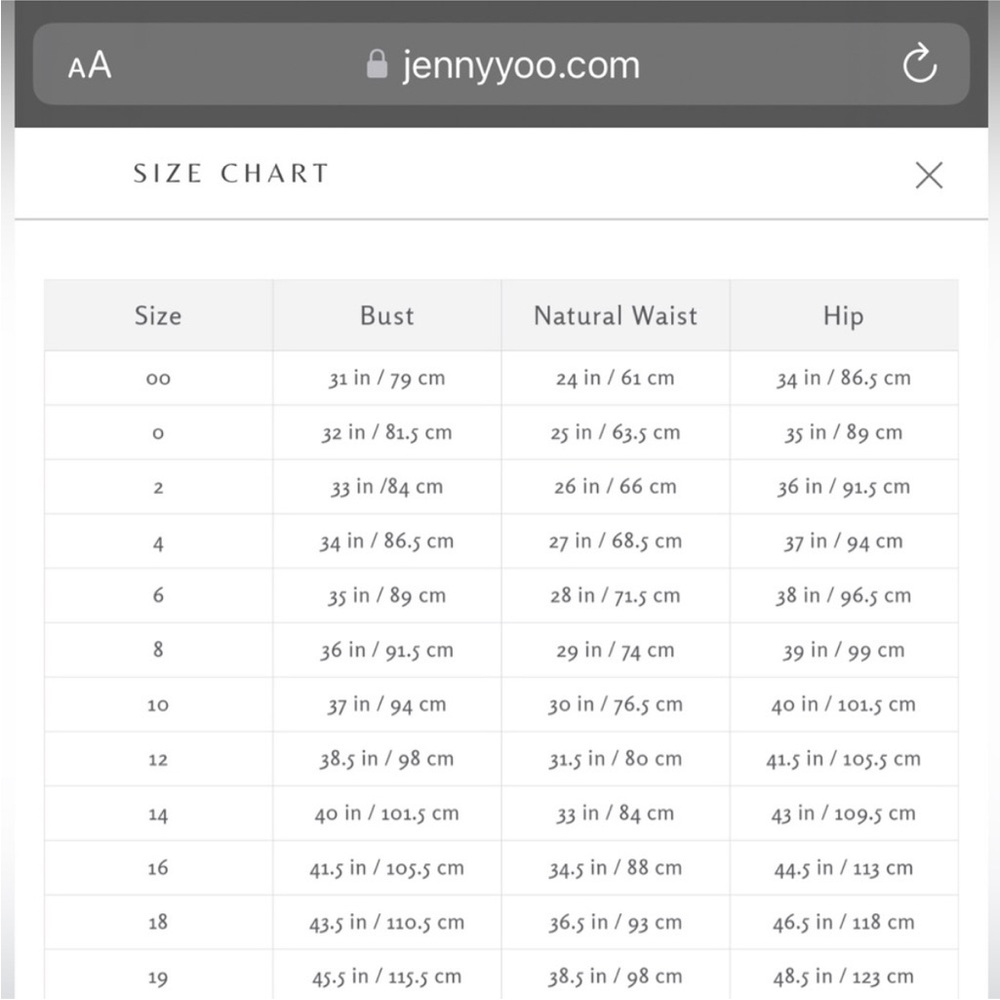Select the Bust column header
This screenshot has width=1000, height=1000.
(x=387, y=316)
